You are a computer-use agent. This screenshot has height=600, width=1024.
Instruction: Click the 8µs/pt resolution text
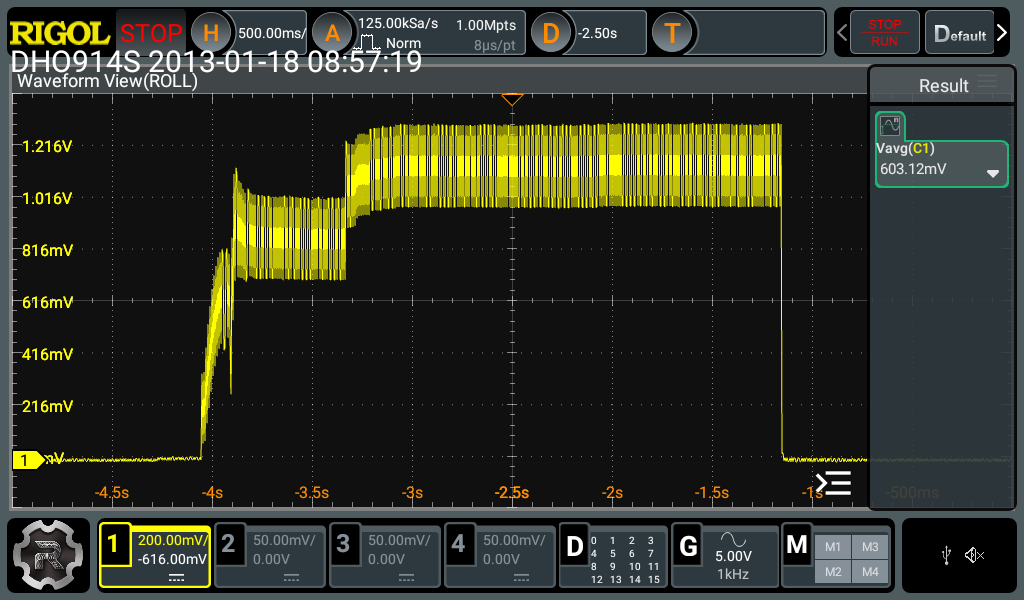(494, 45)
